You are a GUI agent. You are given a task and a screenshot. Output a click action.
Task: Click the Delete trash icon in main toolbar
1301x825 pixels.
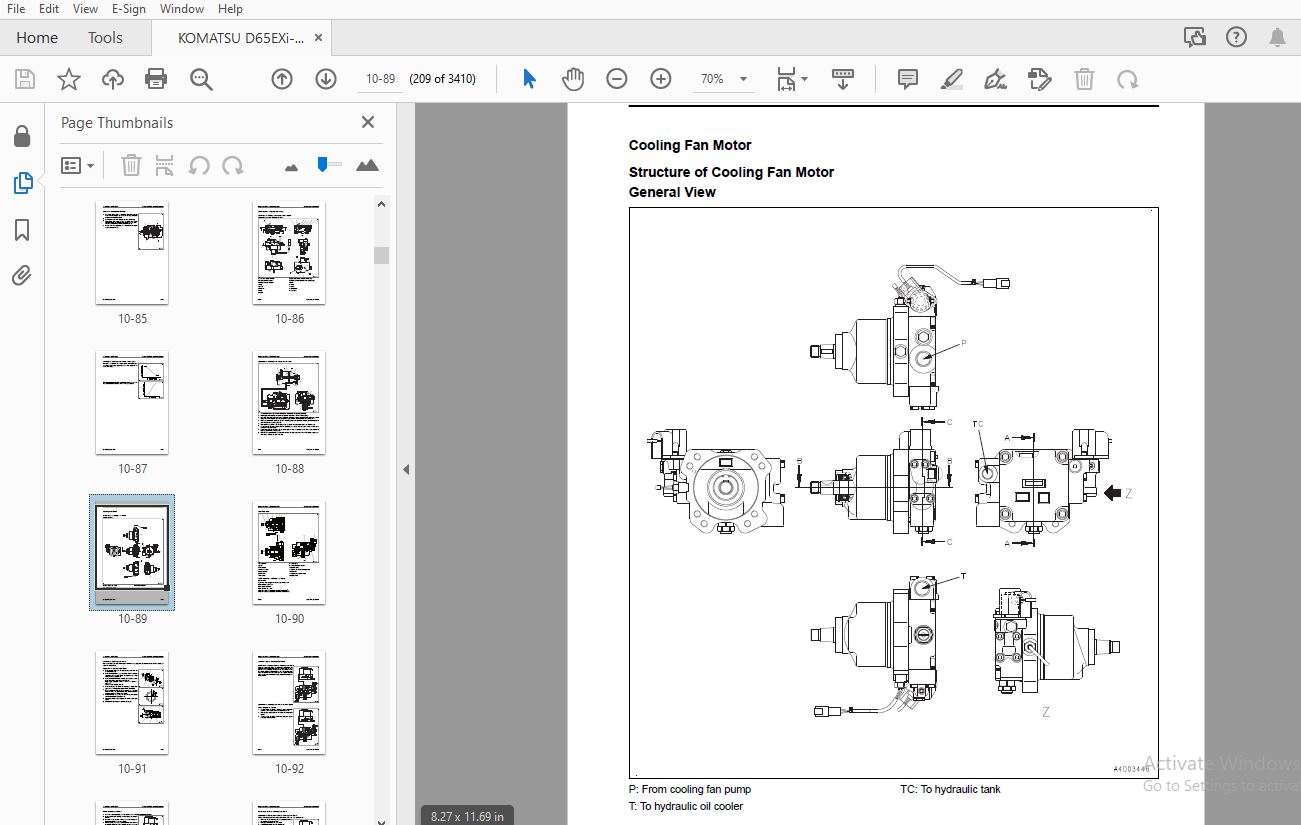pos(1084,79)
